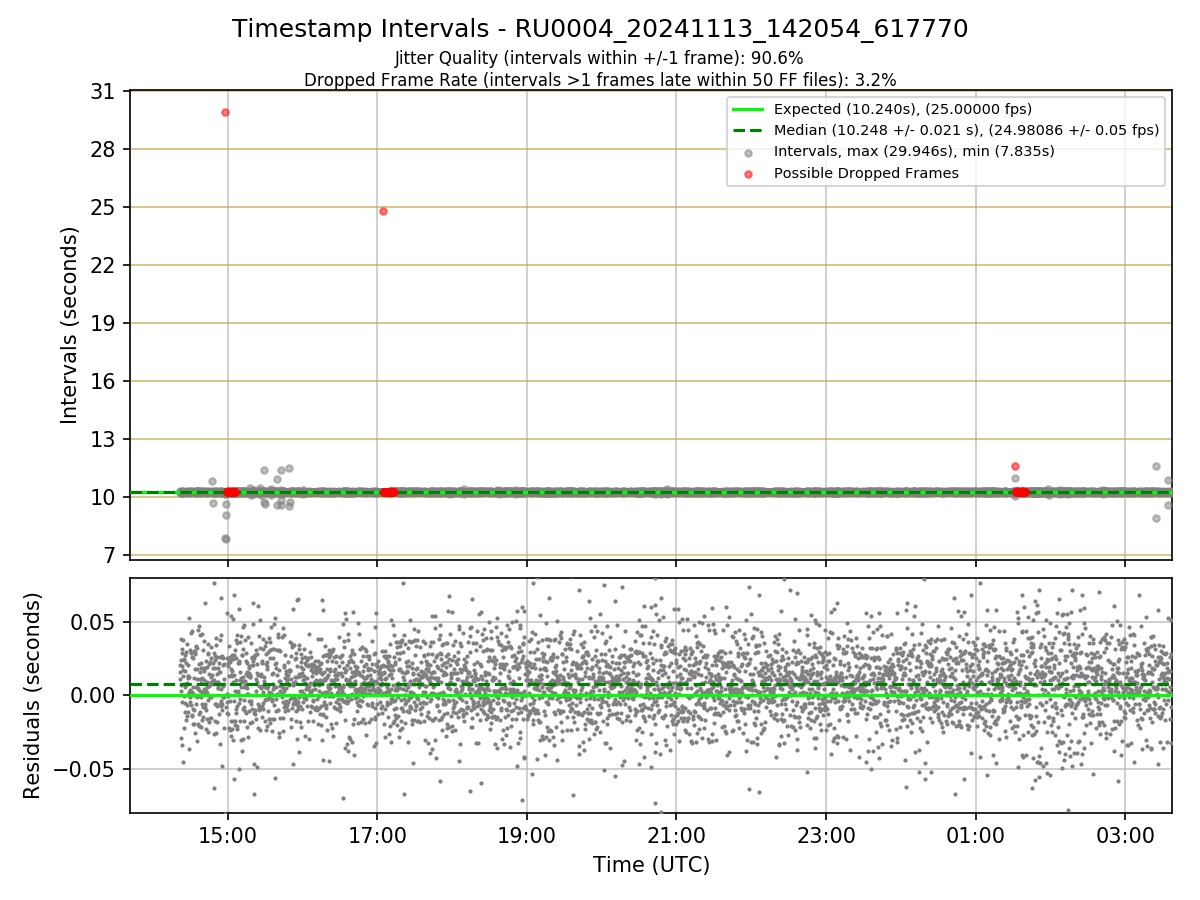Click the red dropped-frame point near 25 seconds
Screen dimensions: 1200x900
tap(383, 211)
